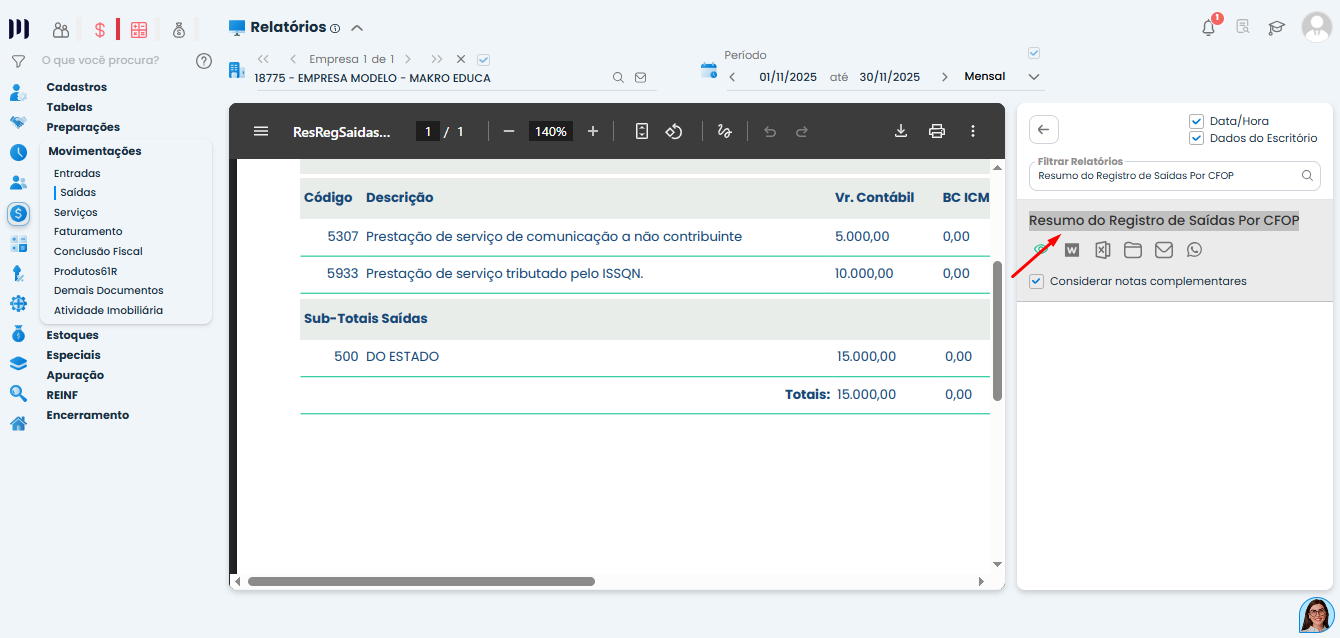Toggle the checkbox beside company navigation
Screen dimensions: 1340x638
484,59
